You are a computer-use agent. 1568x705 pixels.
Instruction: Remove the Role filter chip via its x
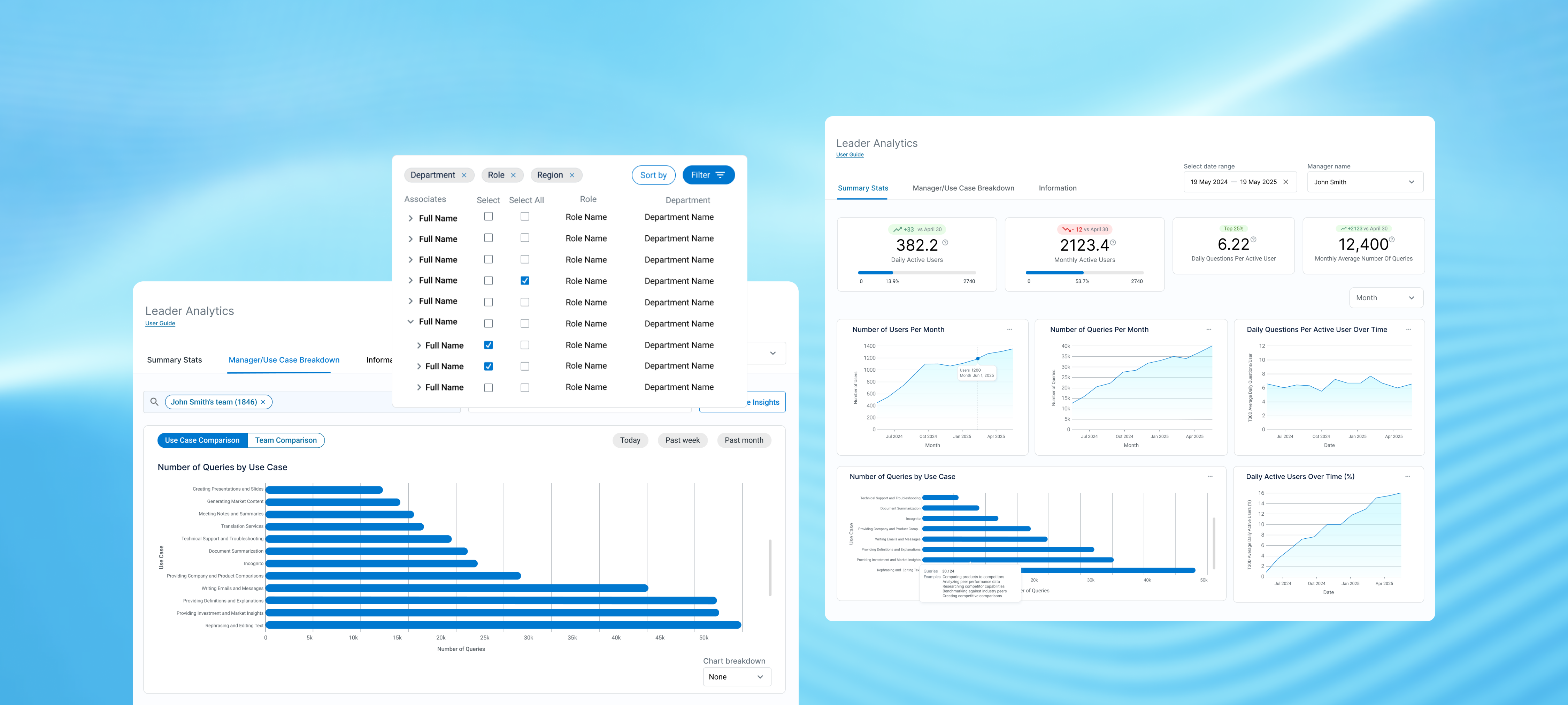pyautogui.click(x=513, y=175)
